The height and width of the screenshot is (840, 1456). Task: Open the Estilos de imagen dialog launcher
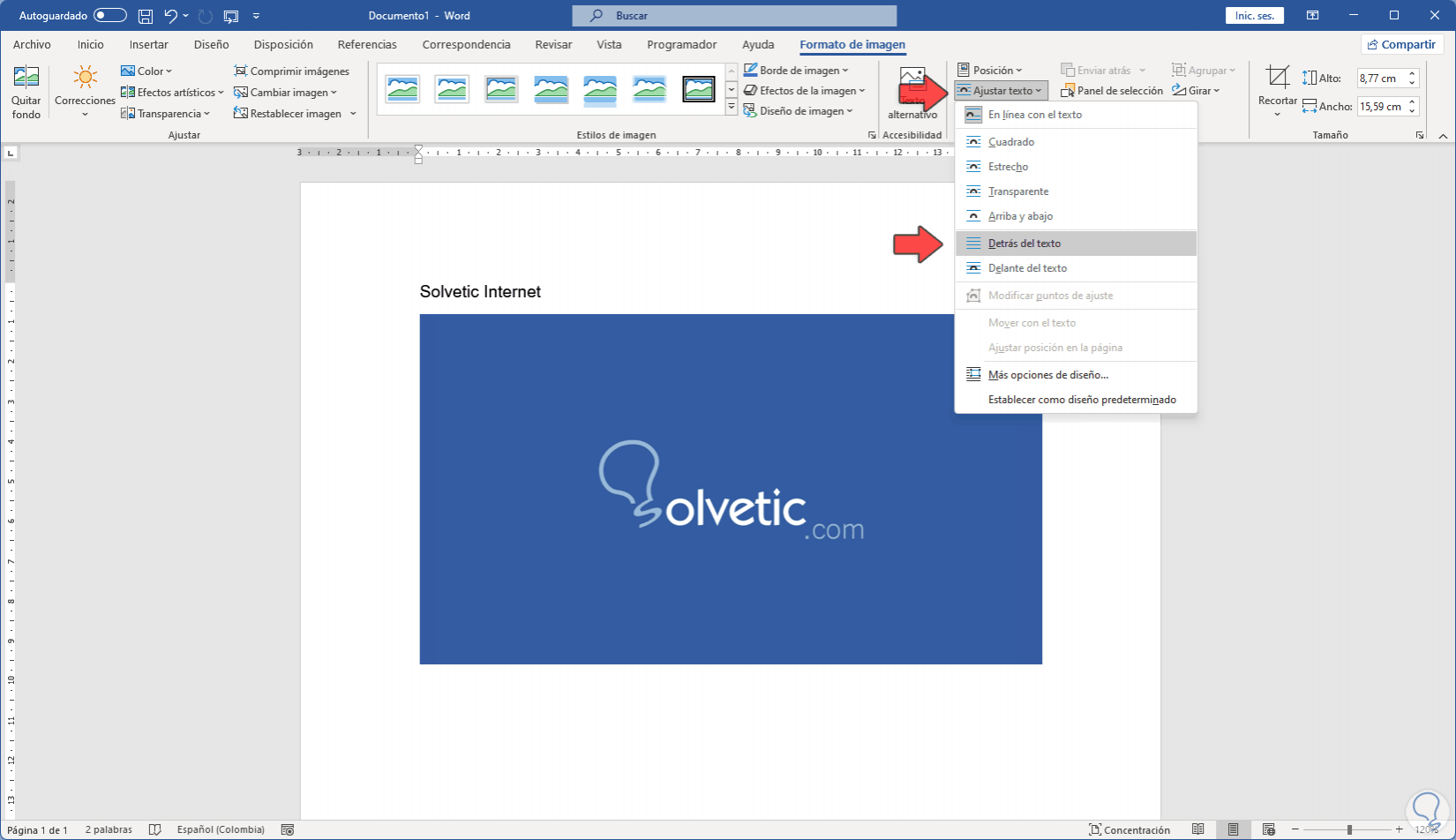click(872, 135)
